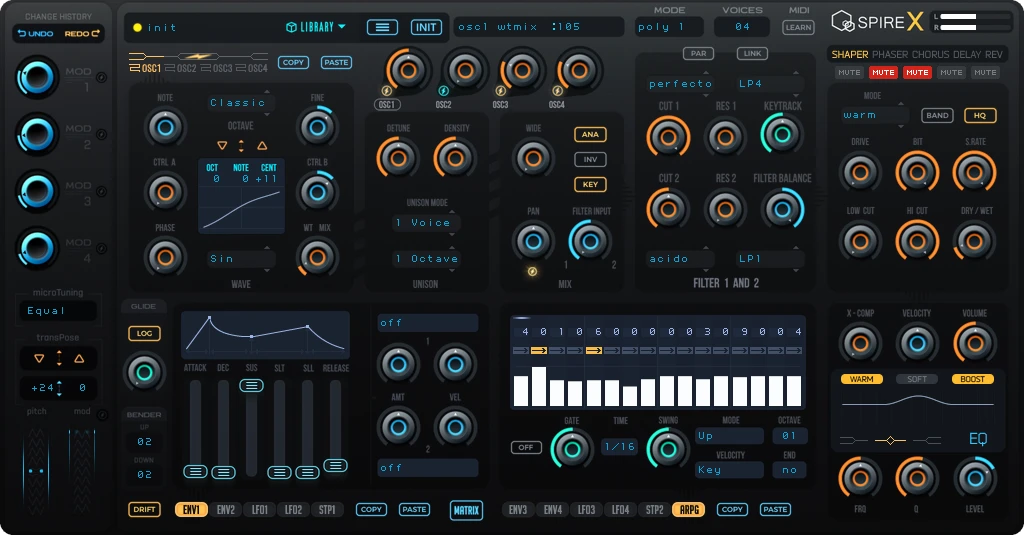Click MOD 2 assign icon
The image size is (1024, 535).
click(x=101, y=134)
